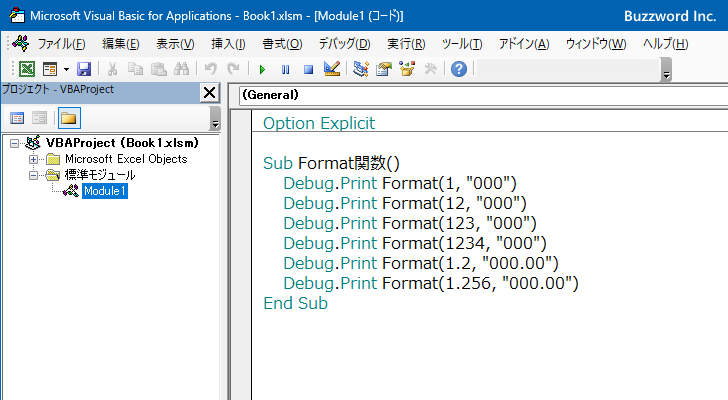Open the デバッグ(D) menu
Image resolution: width=728 pixels, height=400 pixels.
tap(344, 44)
